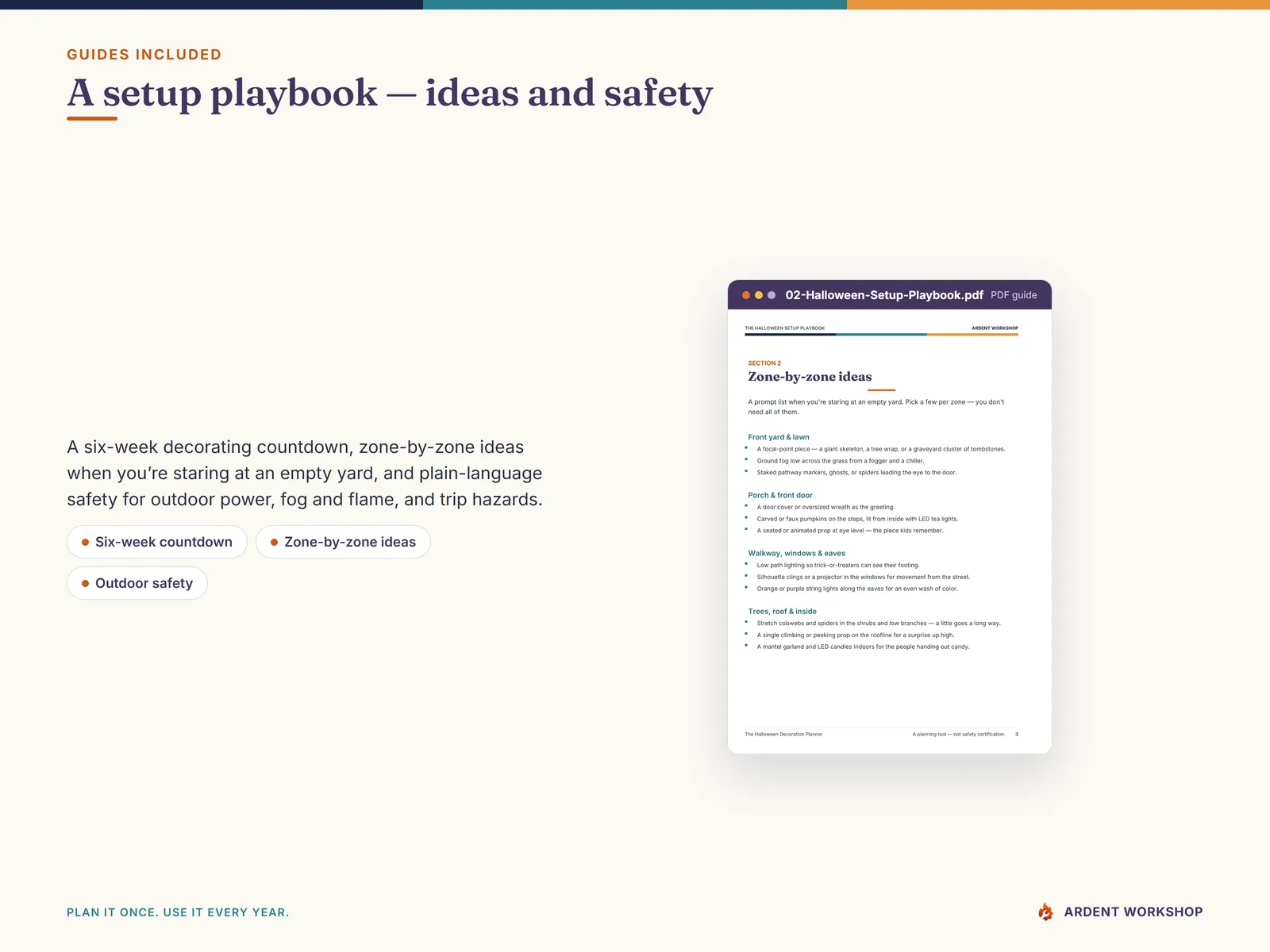Click the Front yard & lawn subheading

coord(779,437)
